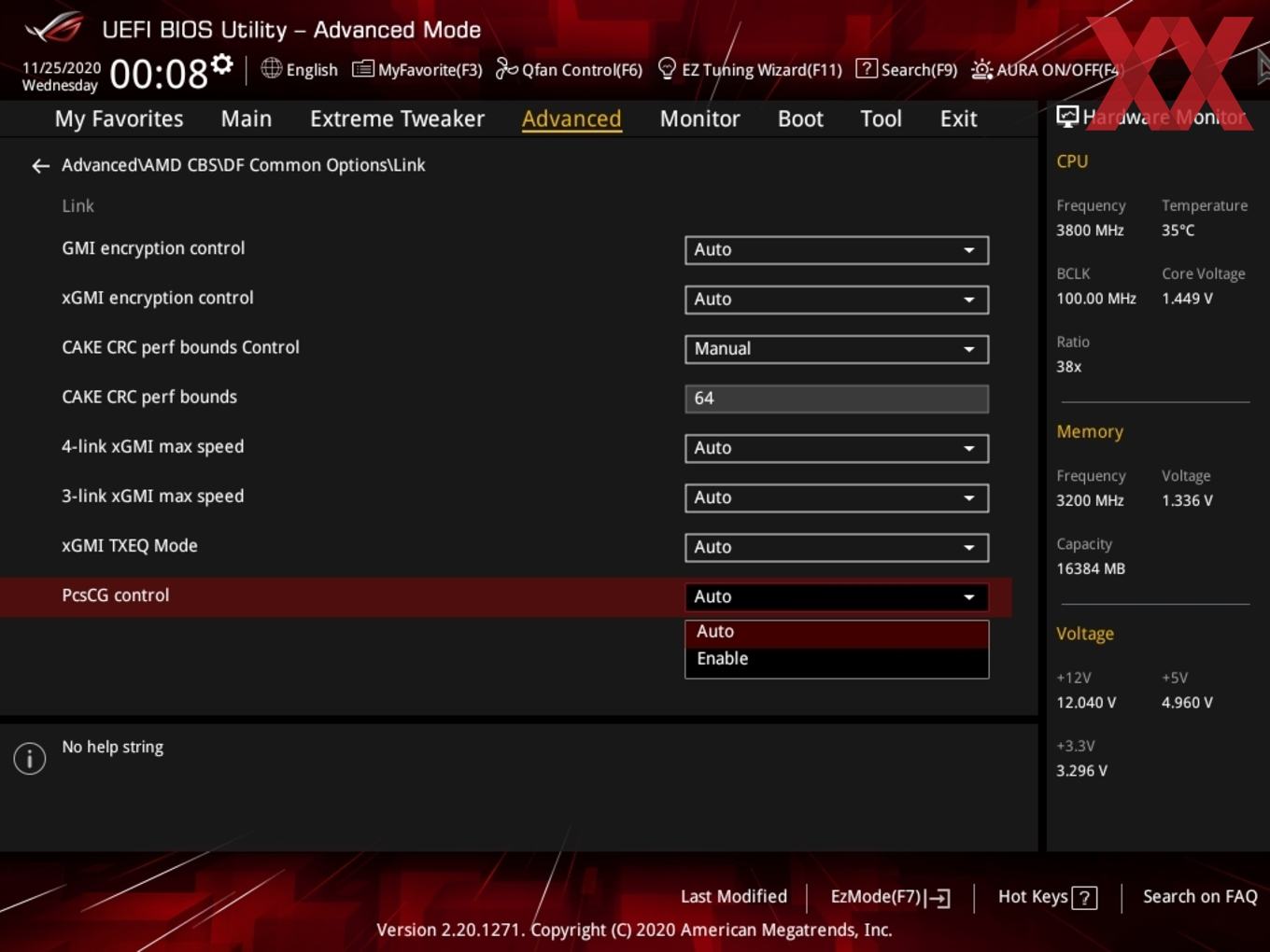Open the clock settings gear icon
Screen dimensions: 1270x952
click(222, 63)
